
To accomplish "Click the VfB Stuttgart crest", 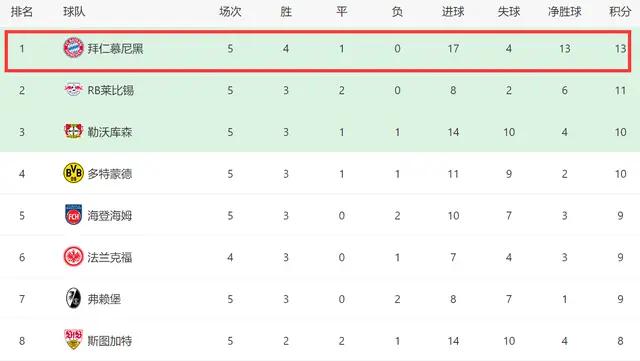I will pyautogui.click(x=73, y=340).
